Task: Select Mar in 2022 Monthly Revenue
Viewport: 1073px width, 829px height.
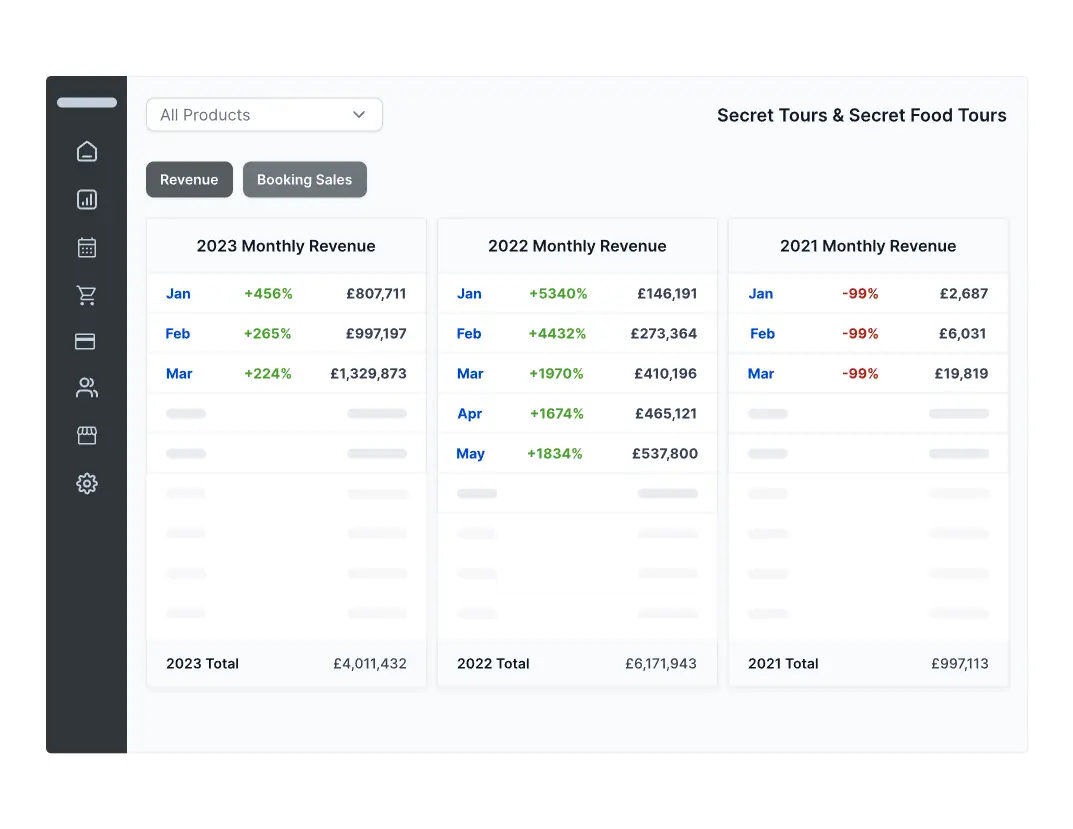Action: pyautogui.click(x=470, y=374)
